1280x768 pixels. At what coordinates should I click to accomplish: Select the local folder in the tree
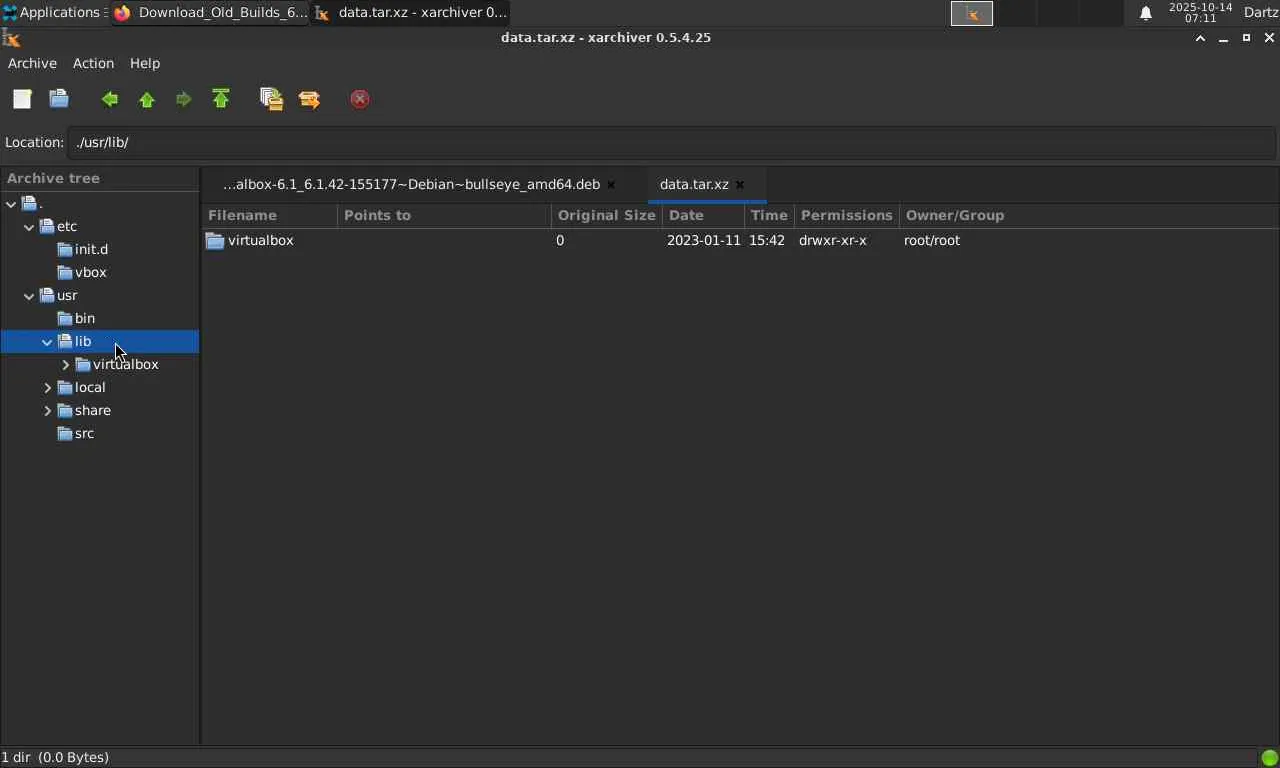click(90, 388)
